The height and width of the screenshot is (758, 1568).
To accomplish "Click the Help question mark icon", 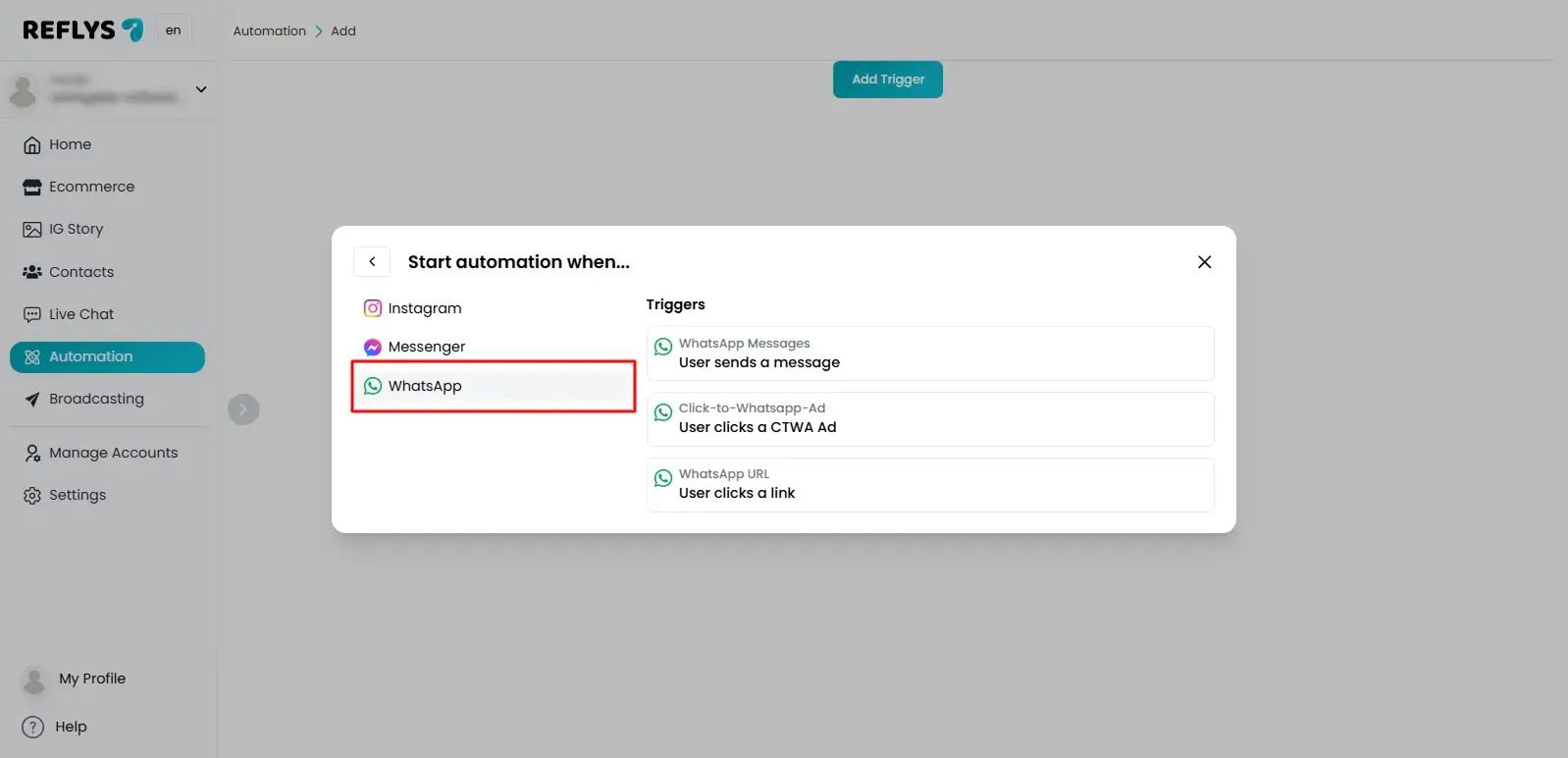I will (x=33, y=727).
